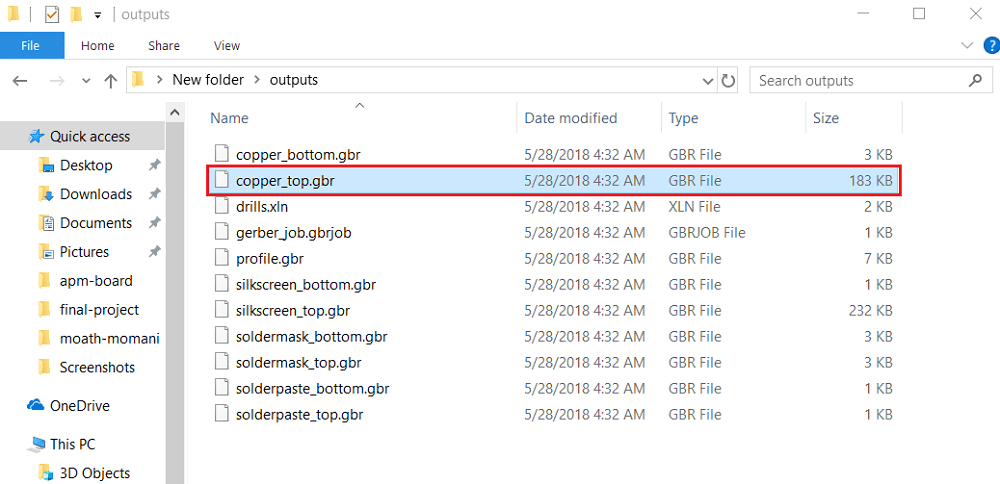Click the pin icon next to Pictures
The width and height of the screenshot is (1000, 484).
tap(154, 252)
